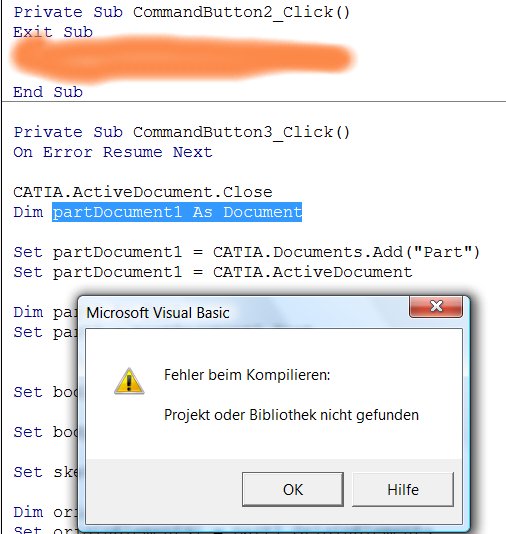Click the highlighted partDocument1 As Document text
The image size is (506, 534).
(177, 212)
